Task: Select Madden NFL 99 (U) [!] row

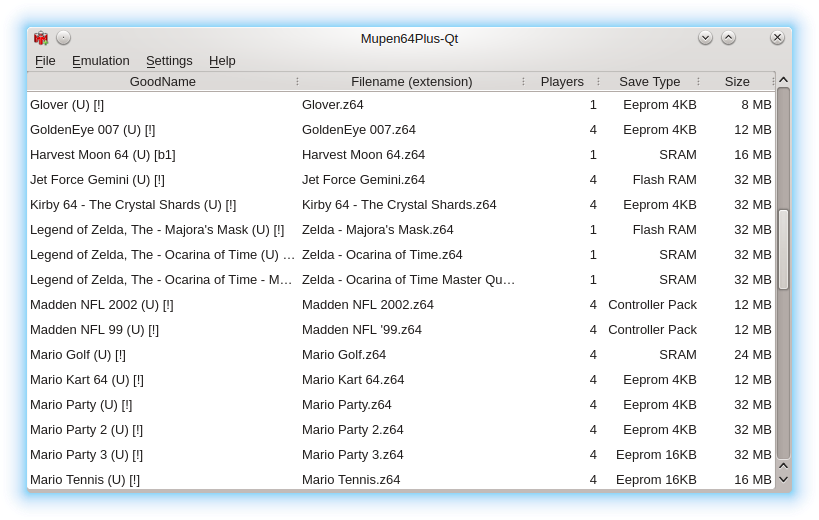Action: tap(401, 330)
